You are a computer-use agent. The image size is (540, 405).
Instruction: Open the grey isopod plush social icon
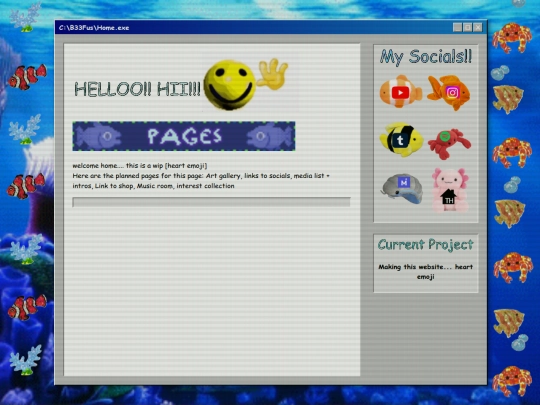(402, 188)
